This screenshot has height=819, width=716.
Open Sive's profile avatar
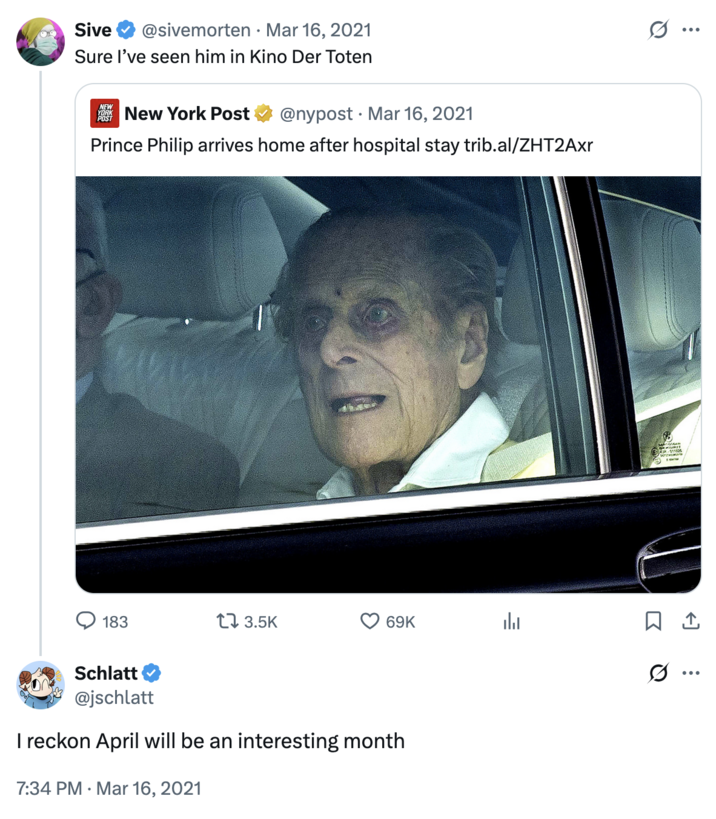[x=40, y=41]
